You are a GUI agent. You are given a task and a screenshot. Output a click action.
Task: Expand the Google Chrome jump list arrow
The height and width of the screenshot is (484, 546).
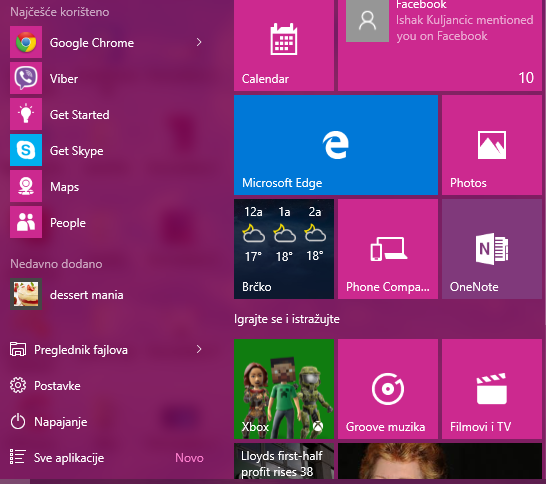point(199,42)
